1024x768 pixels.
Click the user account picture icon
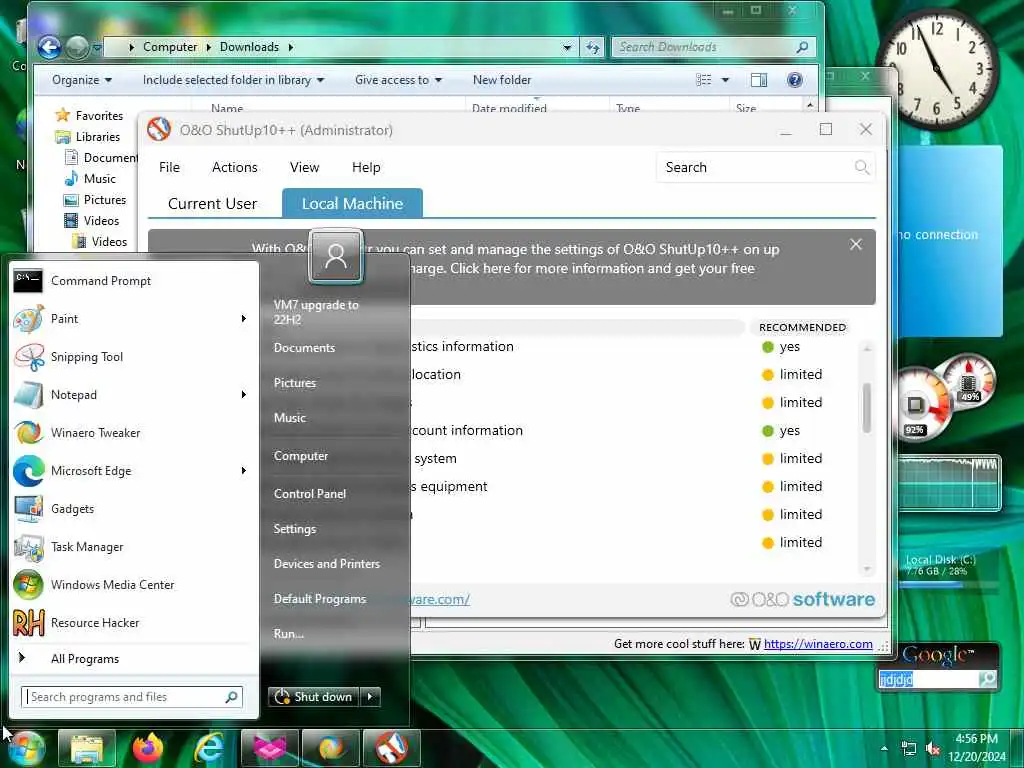[336, 256]
